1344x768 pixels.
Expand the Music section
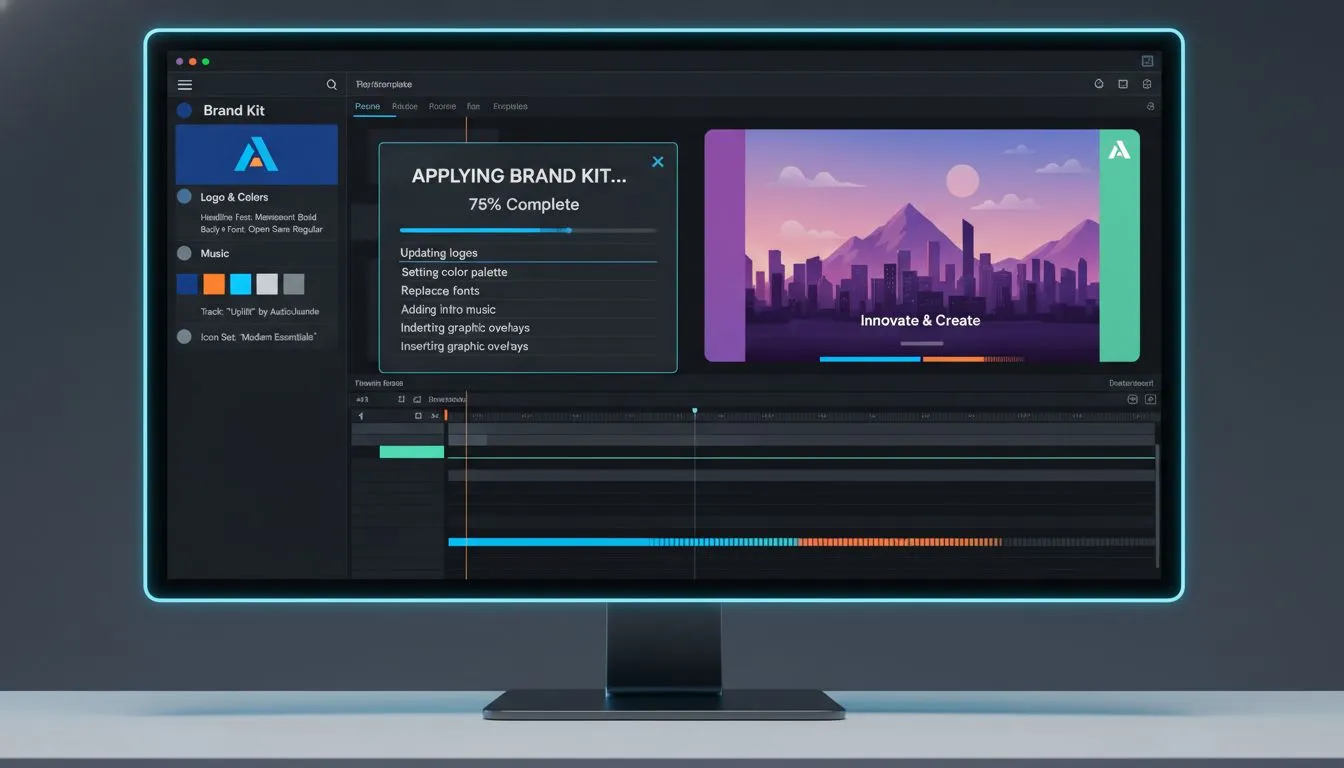click(x=212, y=253)
